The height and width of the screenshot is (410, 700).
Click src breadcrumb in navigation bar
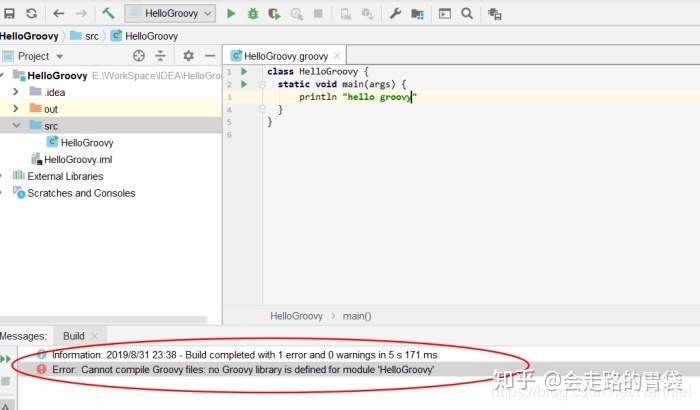point(85,36)
